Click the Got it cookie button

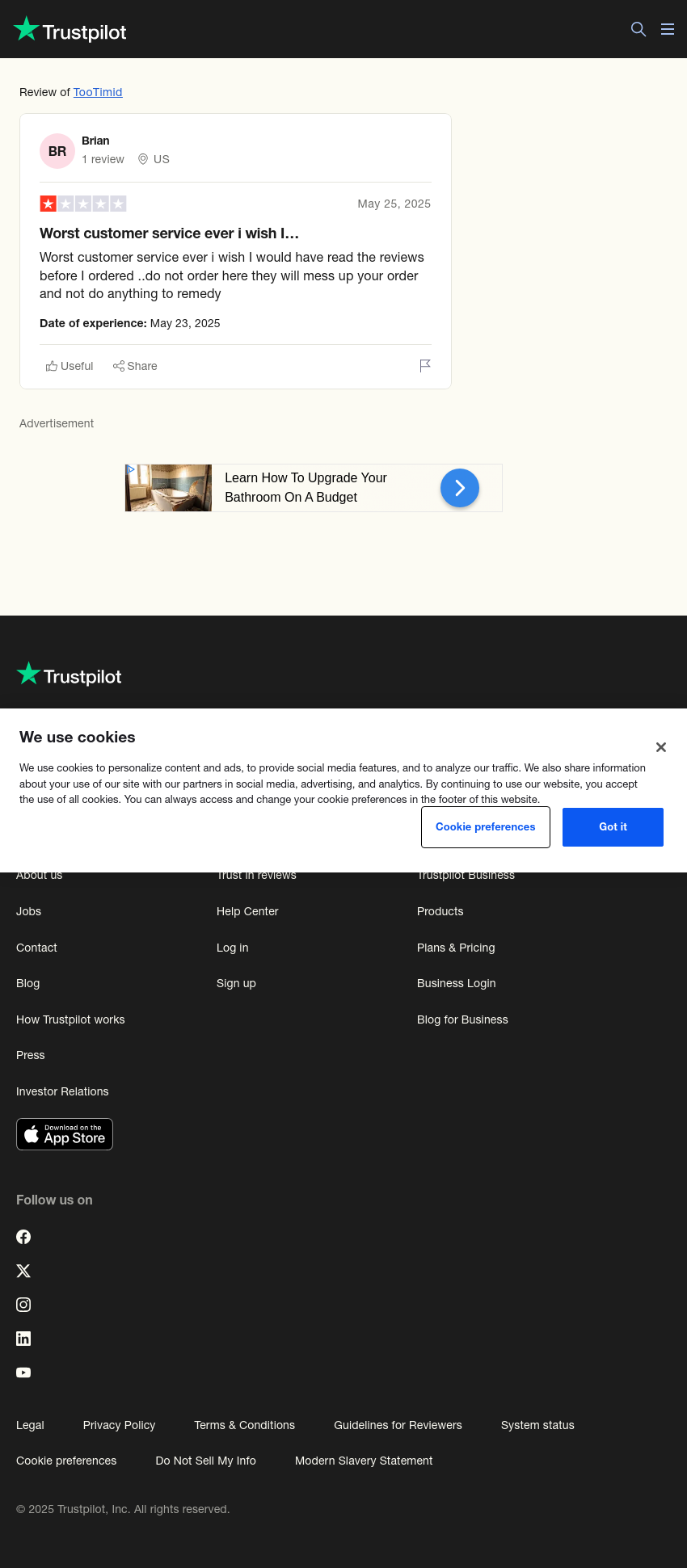[x=613, y=827]
